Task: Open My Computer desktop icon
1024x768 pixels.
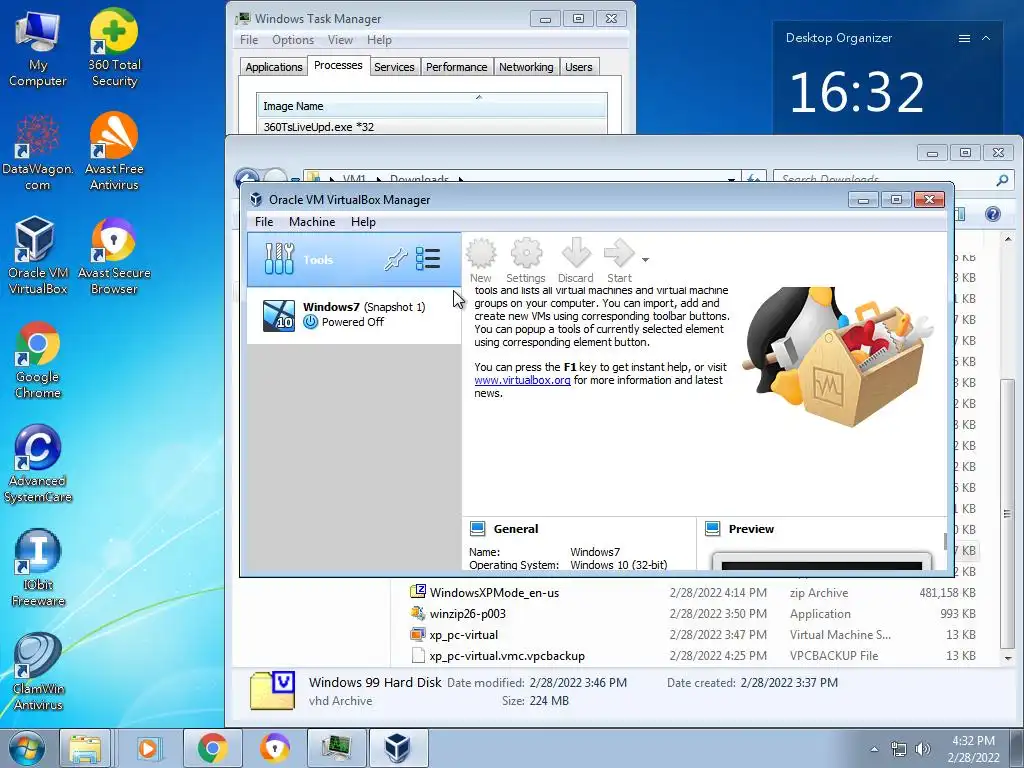Action: pos(37,49)
